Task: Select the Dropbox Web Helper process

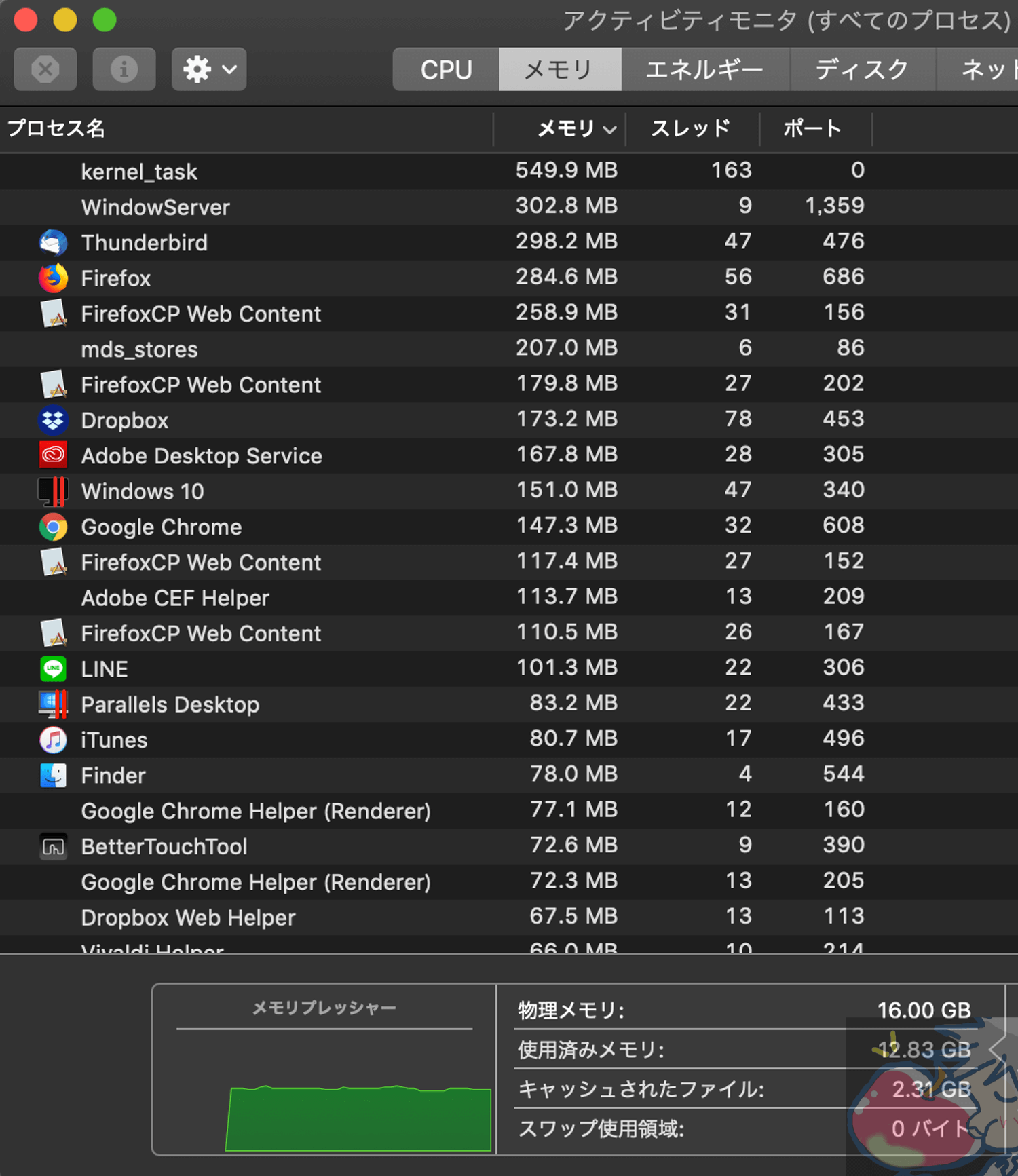Action: click(x=188, y=917)
